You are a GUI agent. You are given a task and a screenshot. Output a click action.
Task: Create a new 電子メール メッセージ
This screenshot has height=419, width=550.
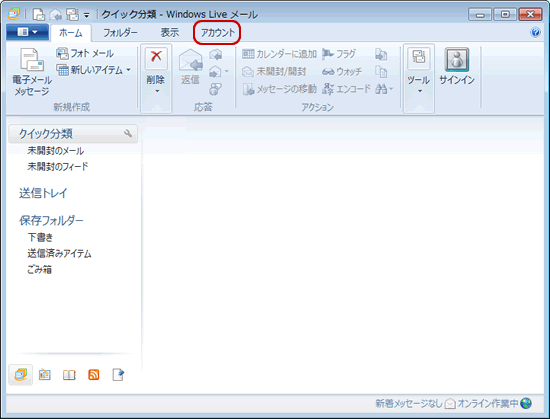(x=32, y=73)
